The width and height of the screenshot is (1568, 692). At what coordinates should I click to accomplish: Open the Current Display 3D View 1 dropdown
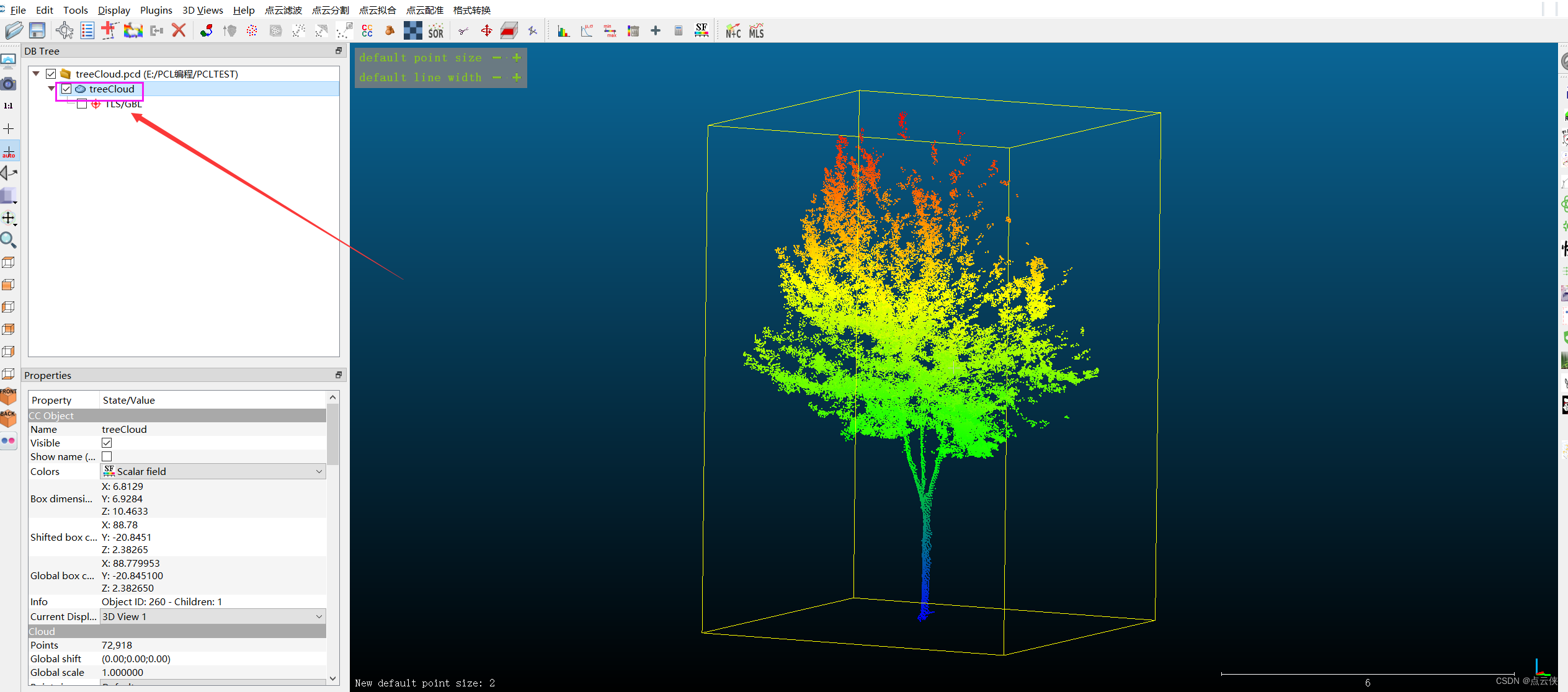pos(213,617)
